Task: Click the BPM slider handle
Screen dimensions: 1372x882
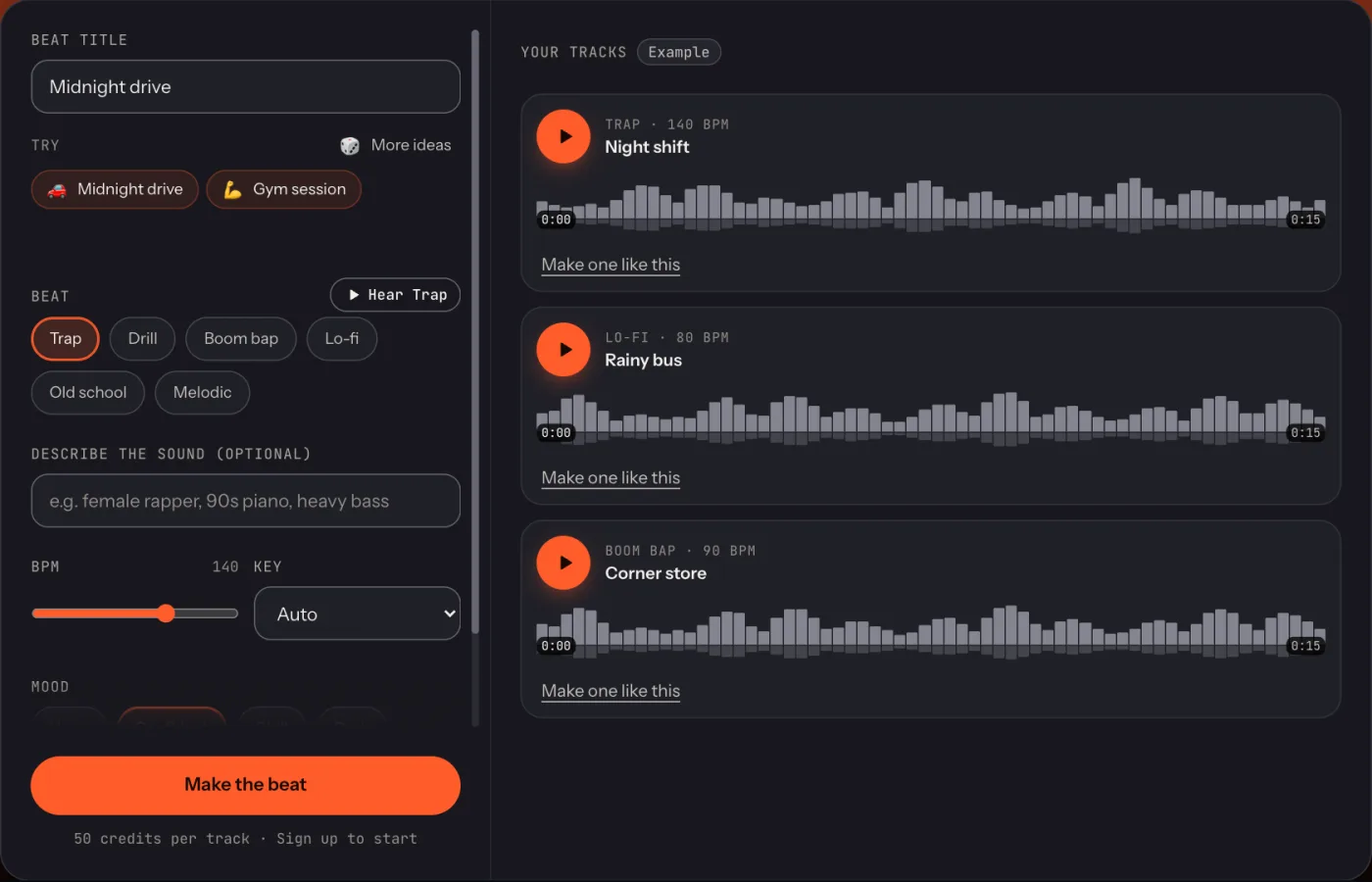Action: (x=166, y=613)
